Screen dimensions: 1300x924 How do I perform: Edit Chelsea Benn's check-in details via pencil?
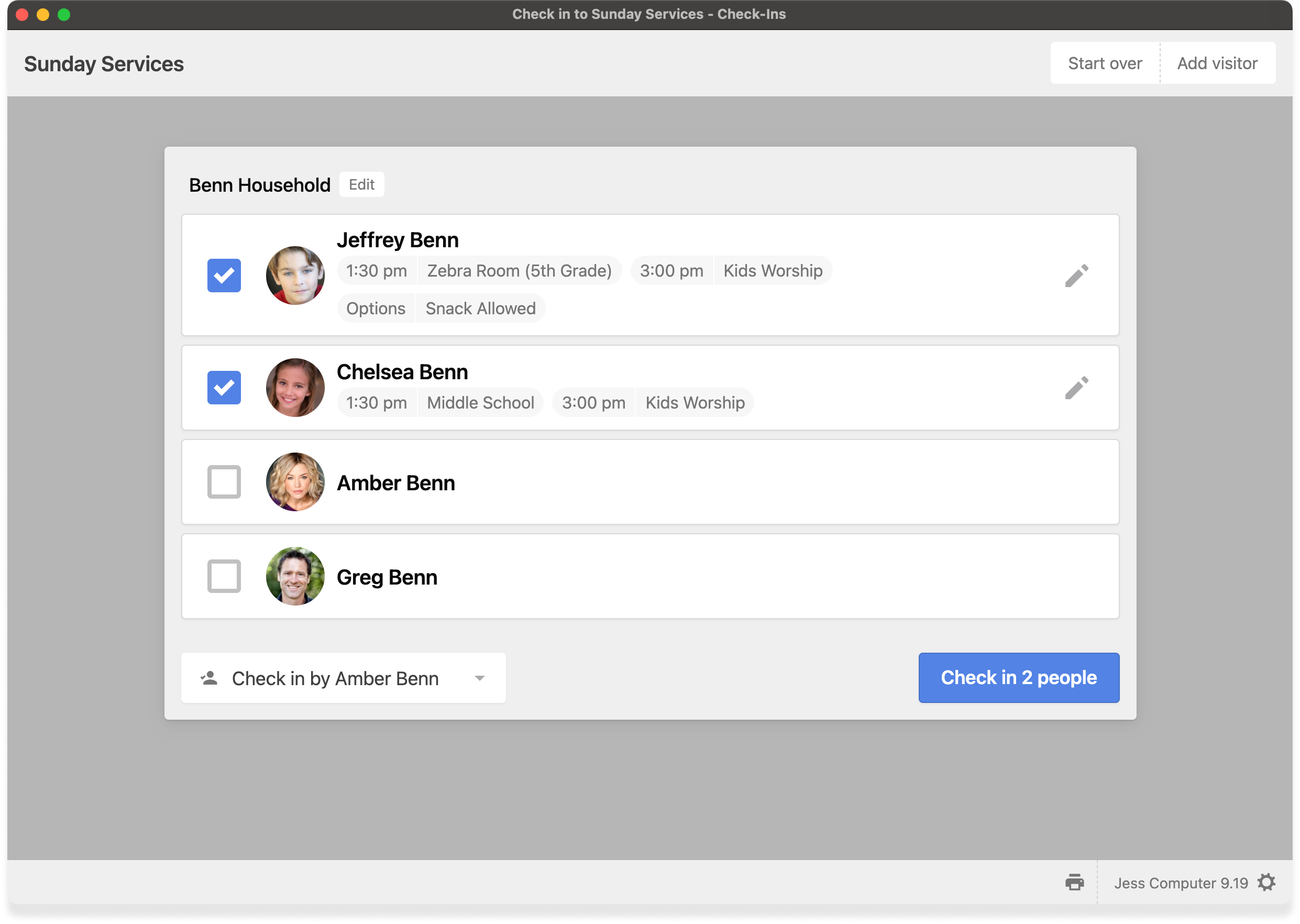pyautogui.click(x=1077, y=388)
